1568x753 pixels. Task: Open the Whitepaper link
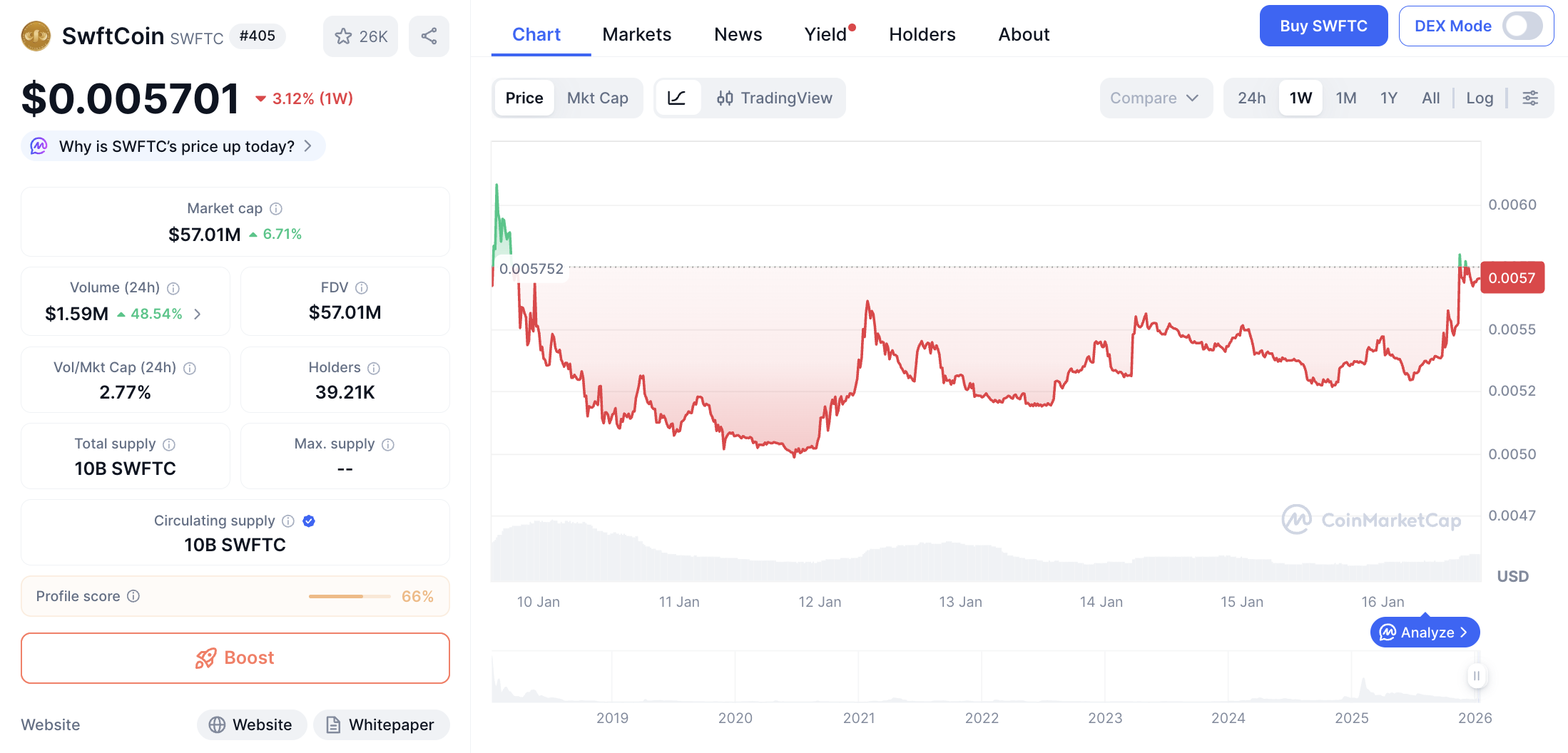(x=381, y=724)
